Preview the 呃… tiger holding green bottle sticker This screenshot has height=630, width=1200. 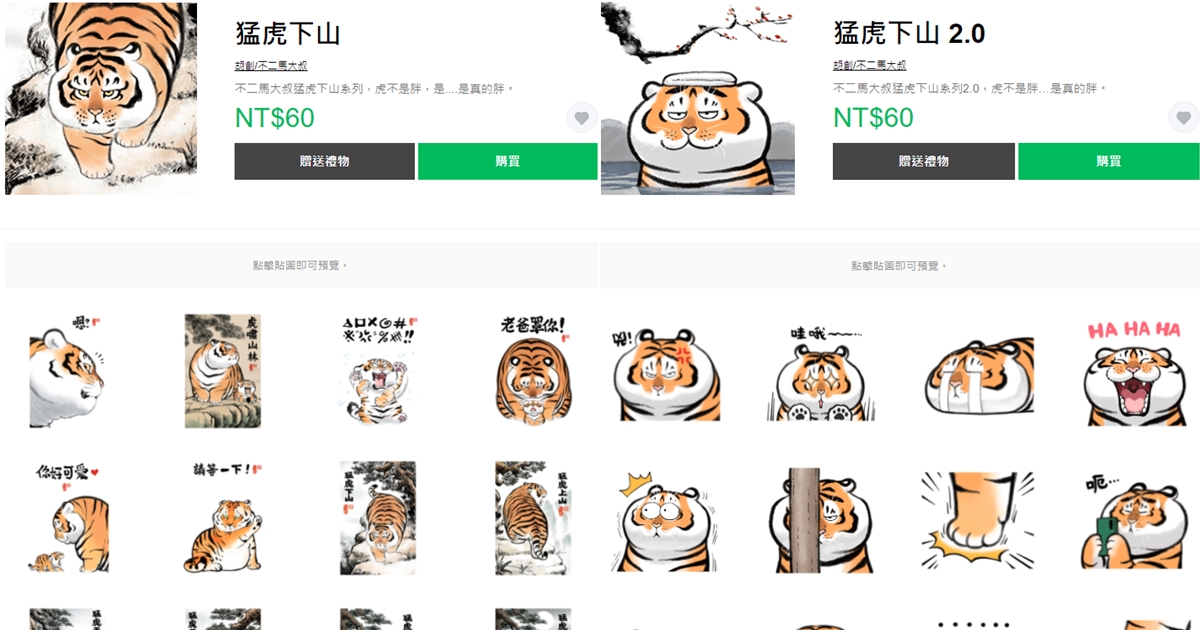pos(1133,518)
